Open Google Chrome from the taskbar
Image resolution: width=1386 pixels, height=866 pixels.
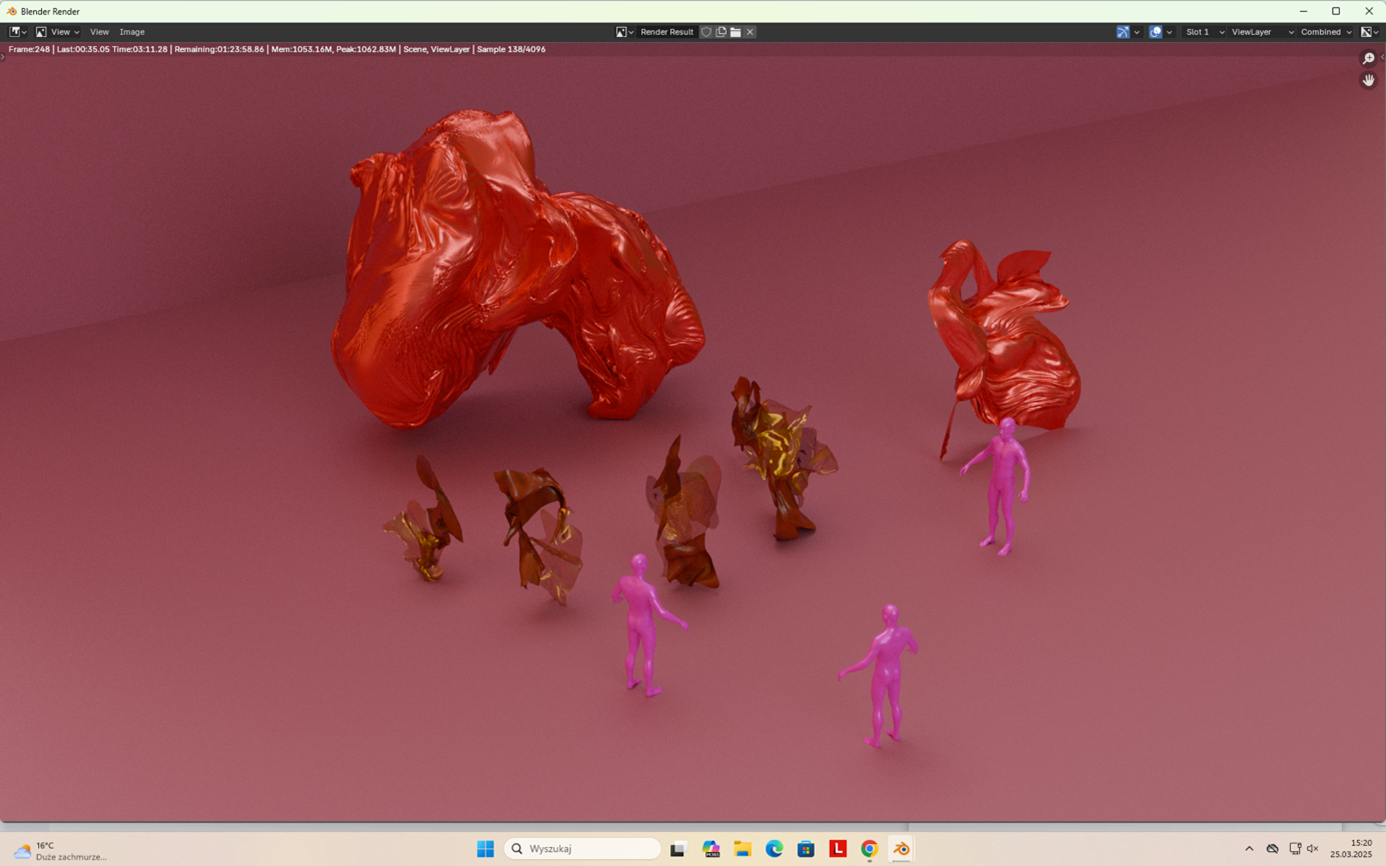(869, 849)
